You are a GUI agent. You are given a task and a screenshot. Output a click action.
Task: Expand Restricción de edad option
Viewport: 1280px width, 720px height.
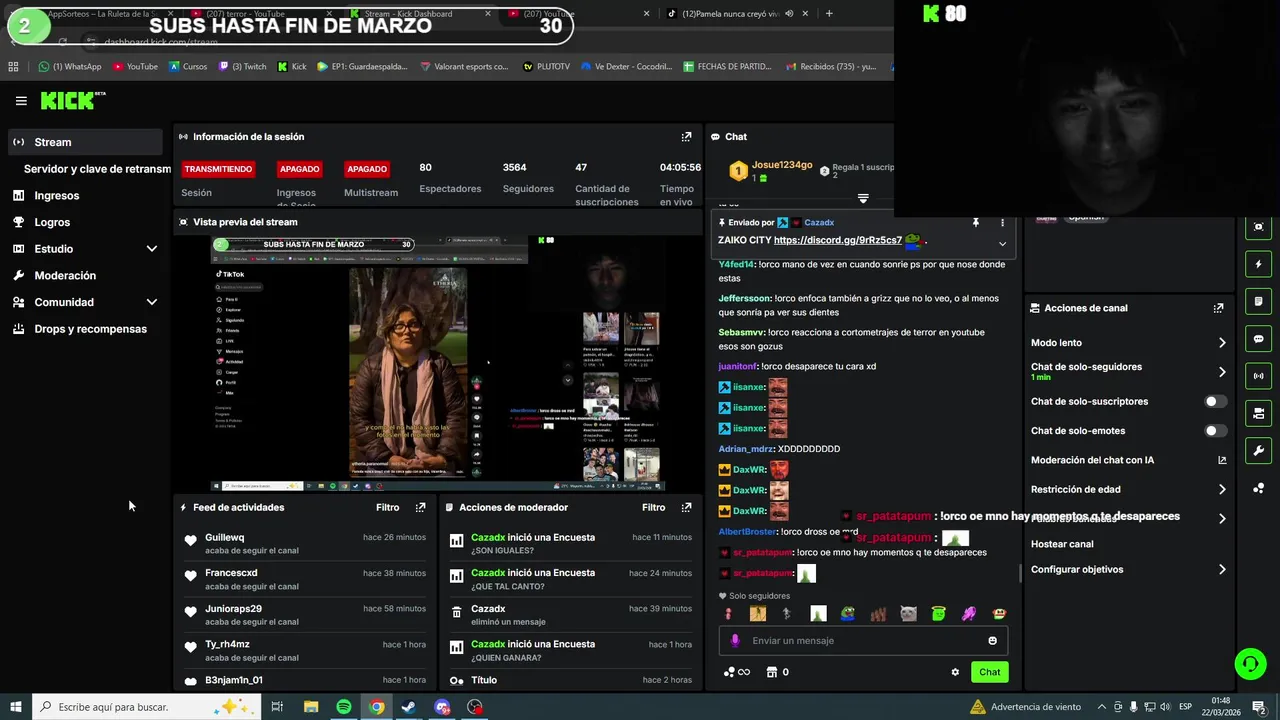click(x=1222, y=490)
